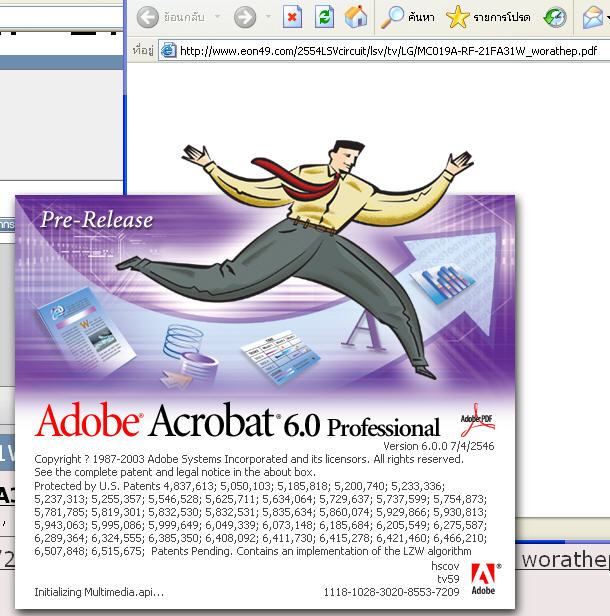The width and height of the screenshot is (610, 616).
Task: Click the 'Copyright ? 1987-2003 Adobe Systems' line
Action: tap(249, 459)
